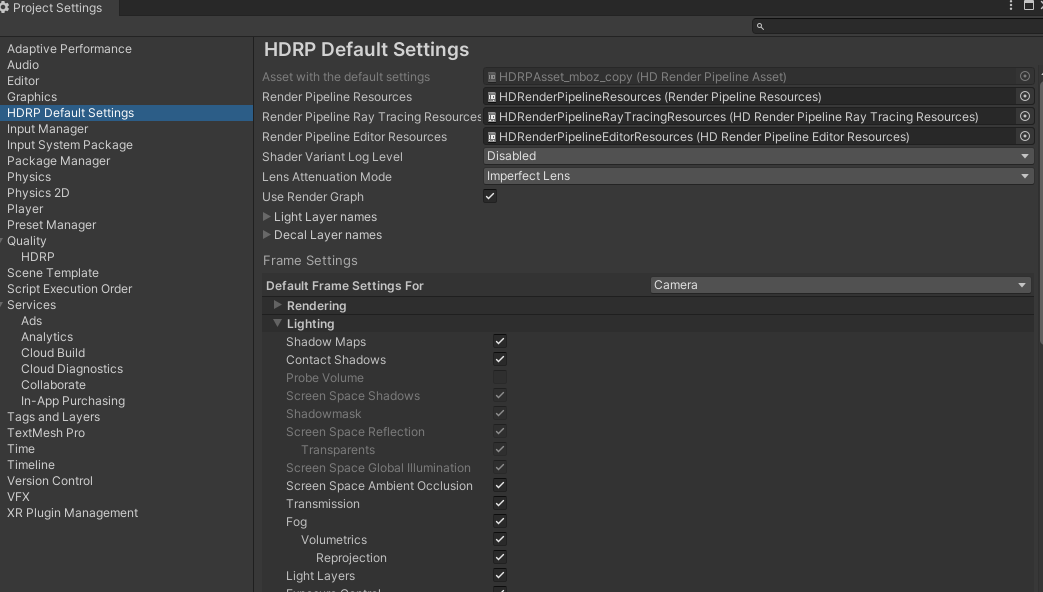Viewport: 1043px width, 592px height.
Task: Click the Project Settings gear icon
Action: coord(5,8)
